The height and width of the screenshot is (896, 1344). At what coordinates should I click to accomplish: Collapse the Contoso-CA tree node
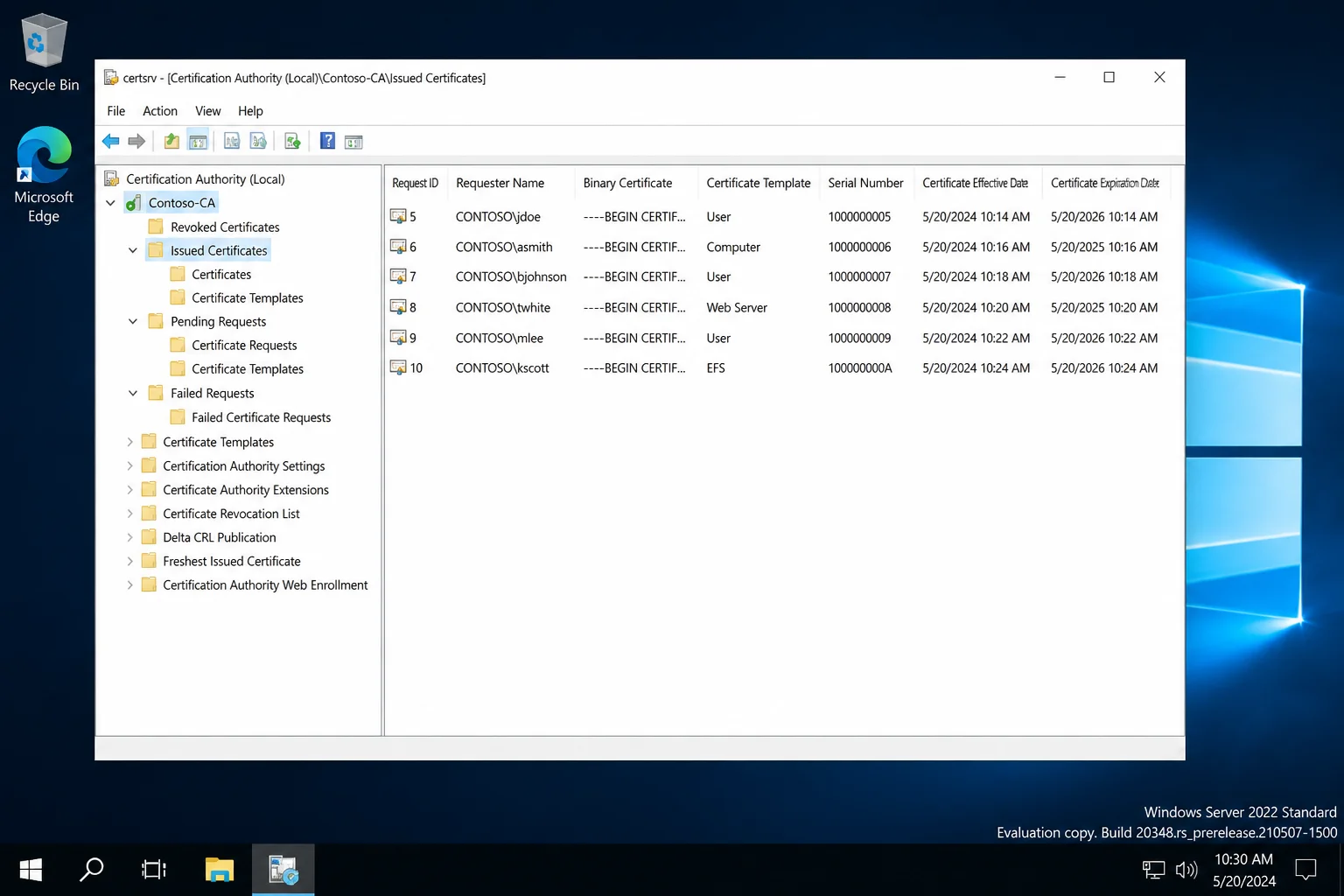111,203
